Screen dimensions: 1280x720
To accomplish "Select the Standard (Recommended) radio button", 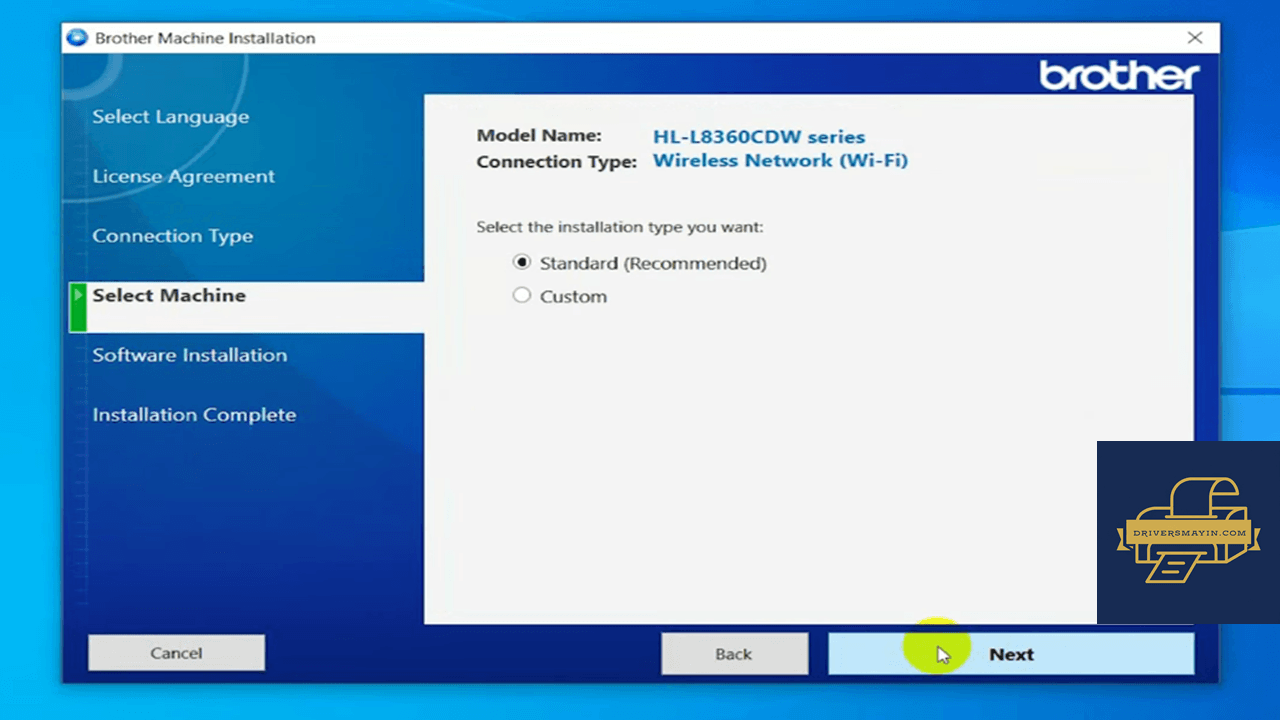I will coord(521,263).
